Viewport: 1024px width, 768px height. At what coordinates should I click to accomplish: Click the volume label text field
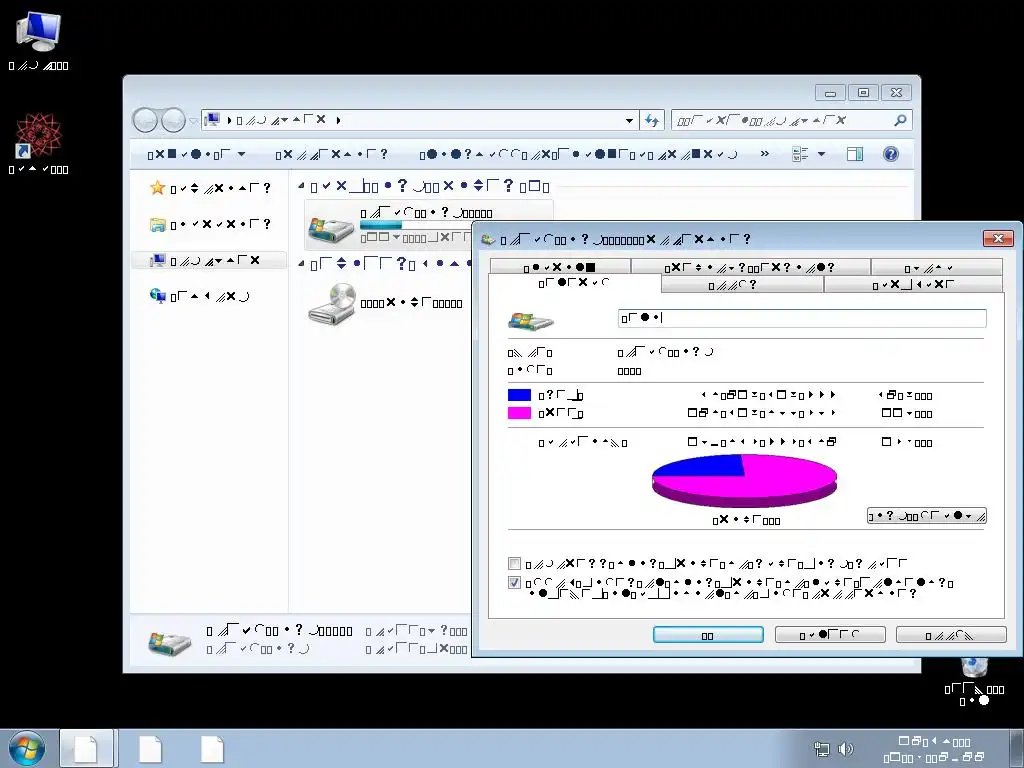click(802, 318)
